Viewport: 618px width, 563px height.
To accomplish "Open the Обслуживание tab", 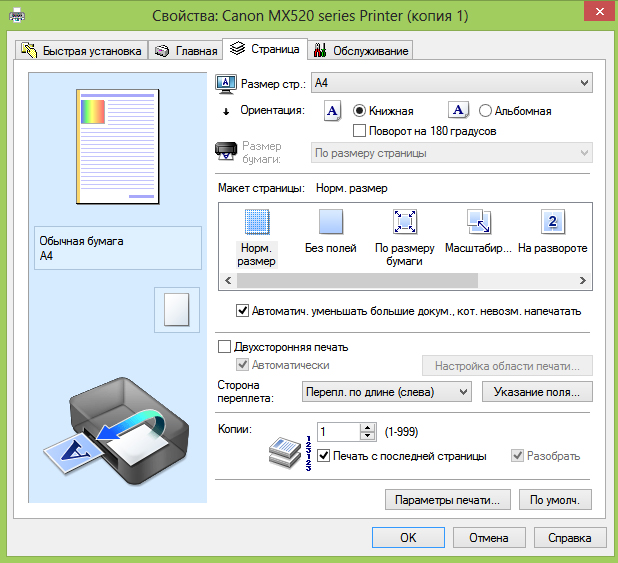I will pyautogui.click(x=360, y=50).
